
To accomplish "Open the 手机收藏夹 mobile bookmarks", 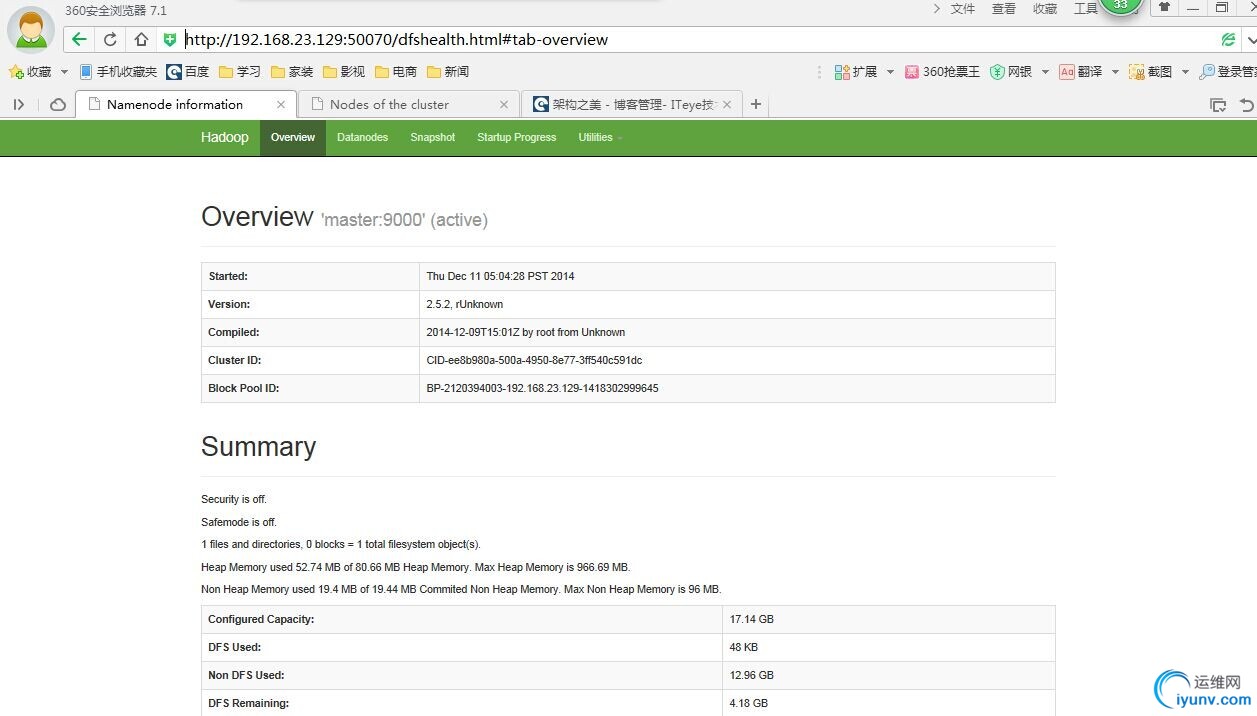I will (x=118, y=72).
